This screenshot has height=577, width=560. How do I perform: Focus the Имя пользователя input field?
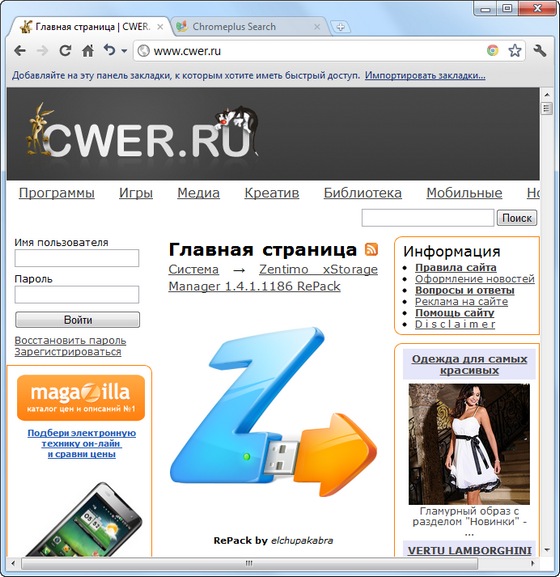77,258
